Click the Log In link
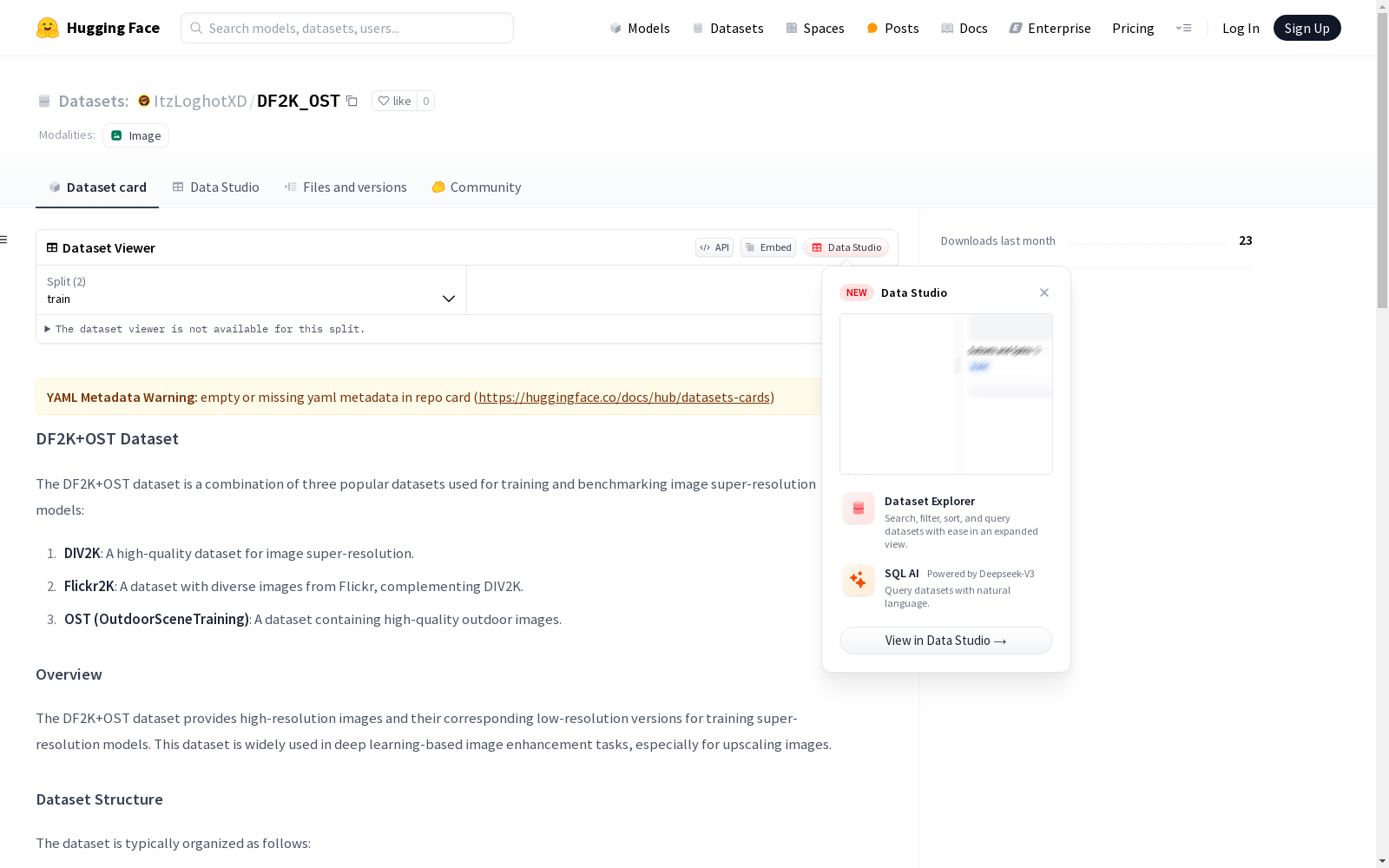Viewport: 1389px width, 868px height. pos(1241,28)
